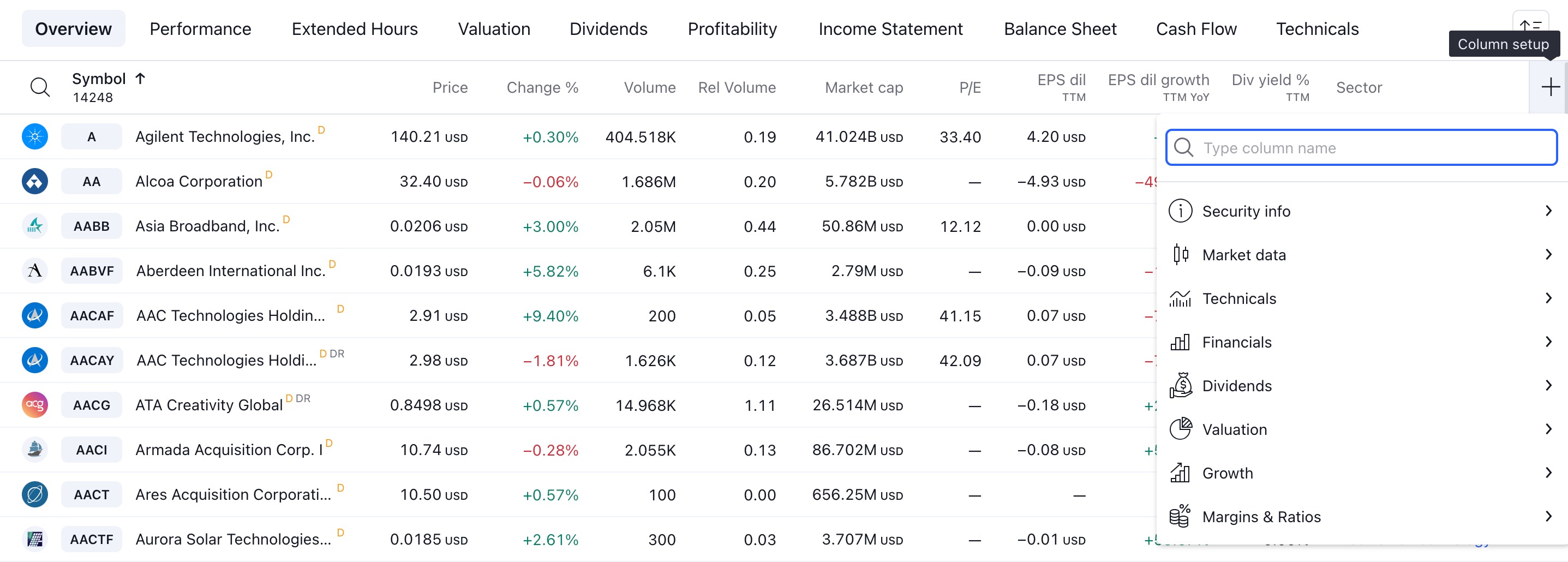Screen dimensions: 1568x562
Task: Expand the Market data category chevron
Action: click(1548, 254)
